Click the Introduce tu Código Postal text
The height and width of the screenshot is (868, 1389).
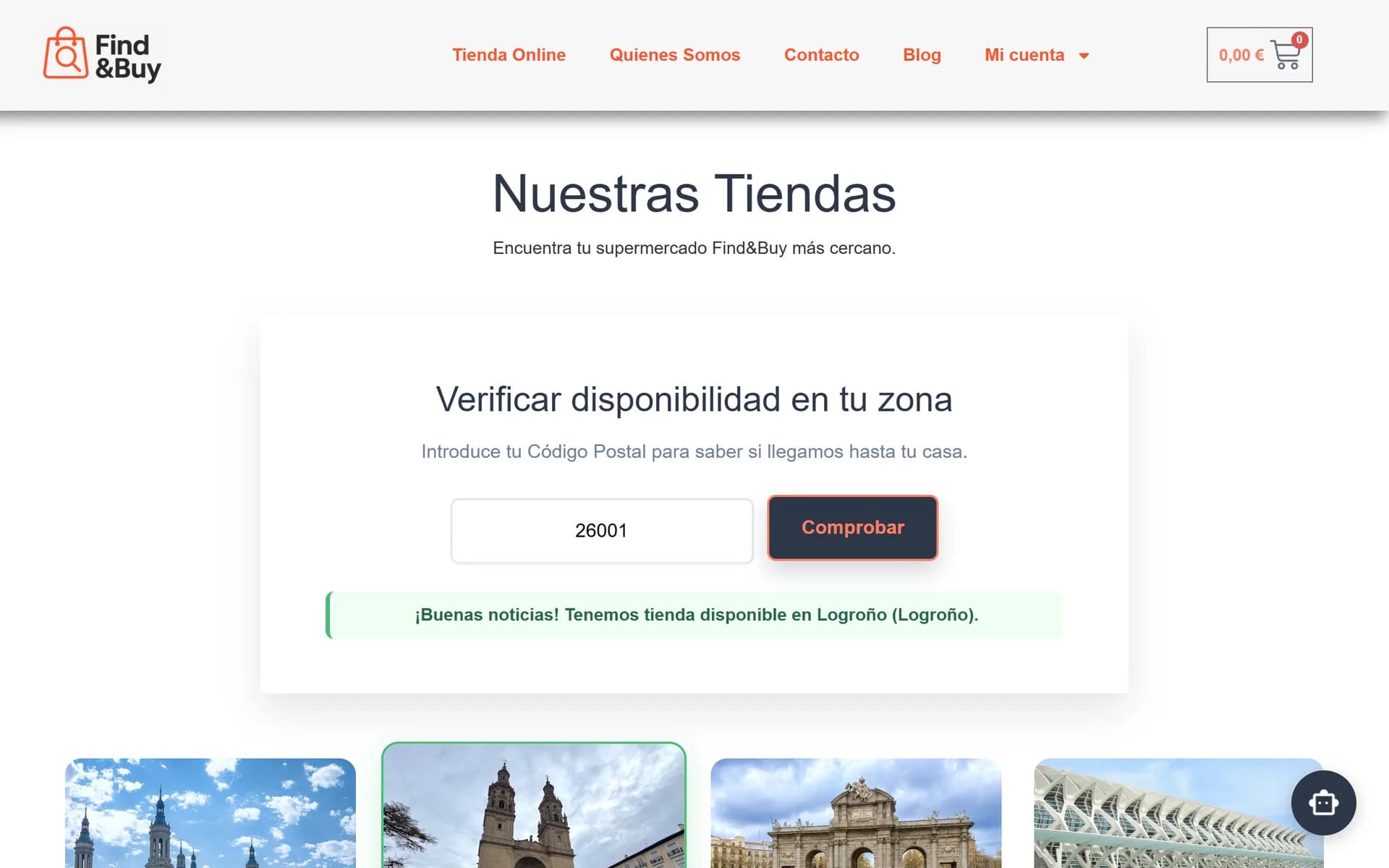[694, 451]
